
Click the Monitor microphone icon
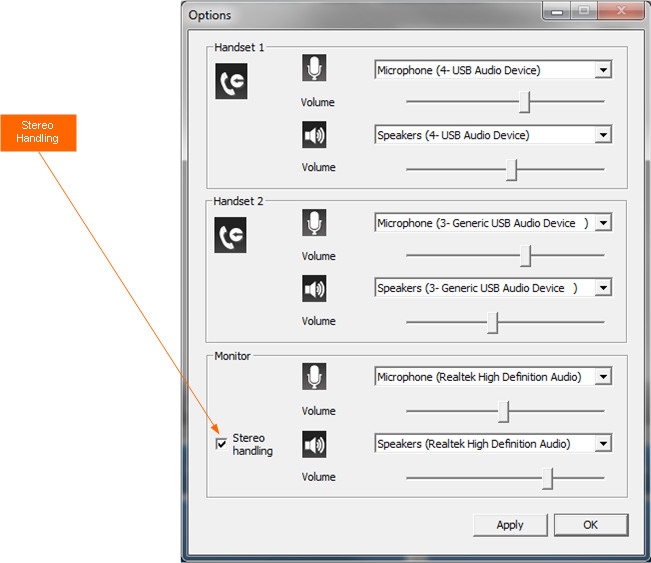[x=314, y=377]
